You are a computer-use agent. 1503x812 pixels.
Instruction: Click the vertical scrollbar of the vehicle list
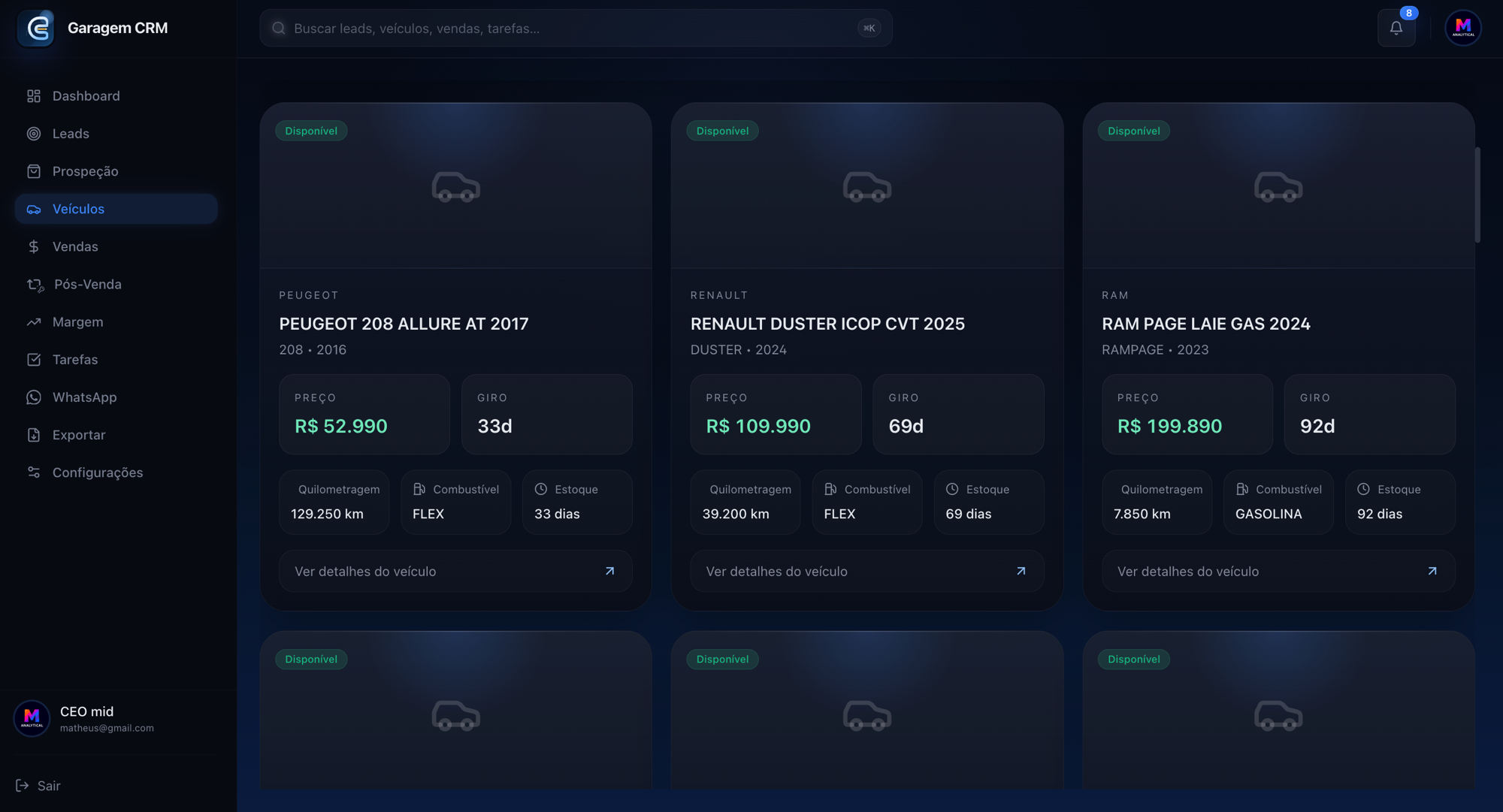pyautogui.click(x=1477, y=195)
